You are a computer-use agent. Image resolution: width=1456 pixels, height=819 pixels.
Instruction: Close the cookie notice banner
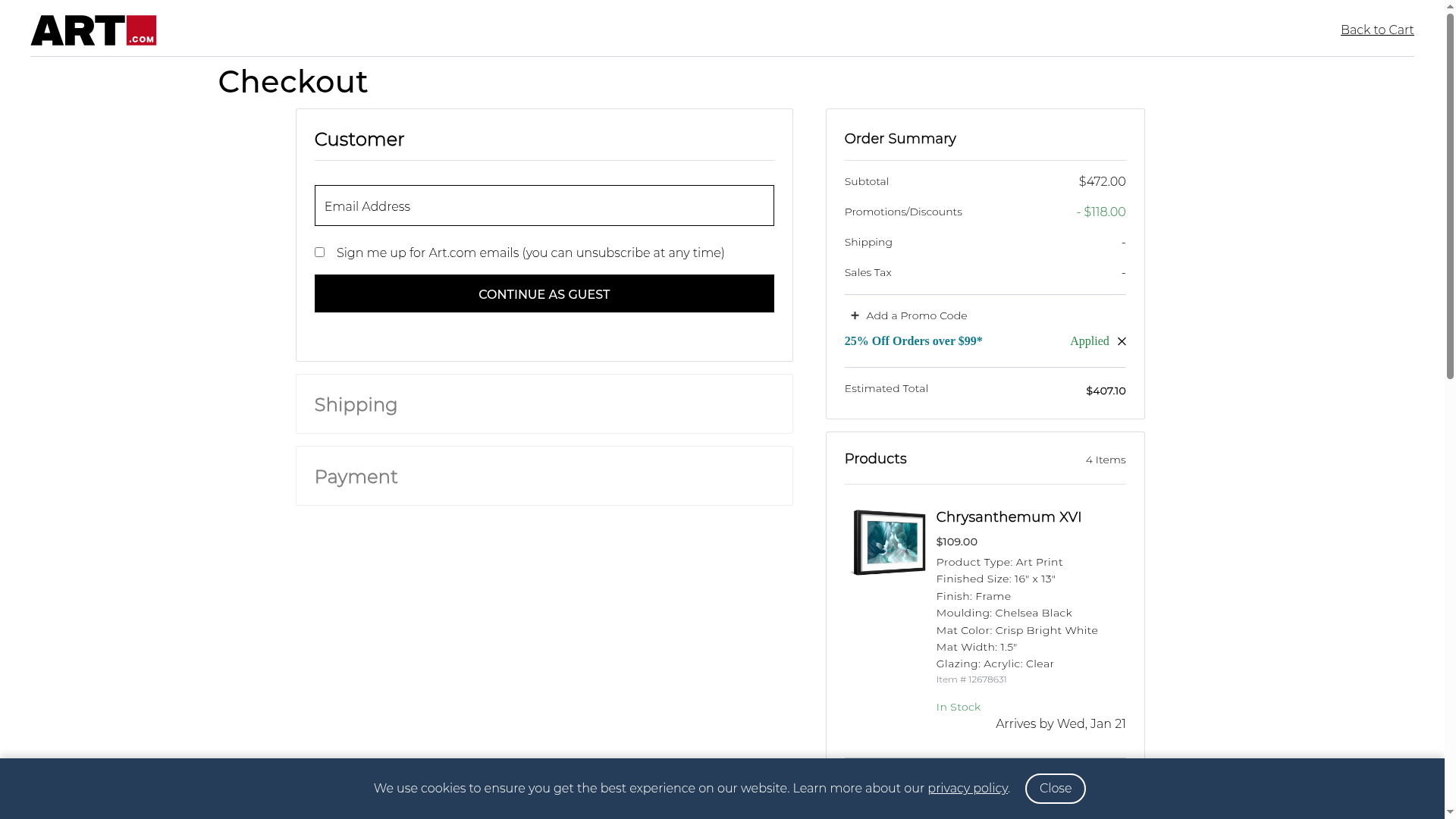click(x=1055, y=789)
